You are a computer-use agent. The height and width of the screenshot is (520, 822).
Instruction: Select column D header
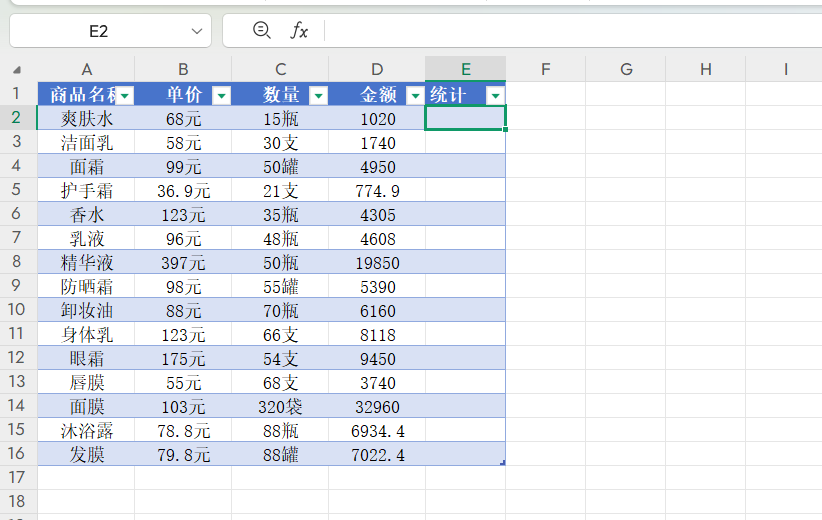(377, 69)
